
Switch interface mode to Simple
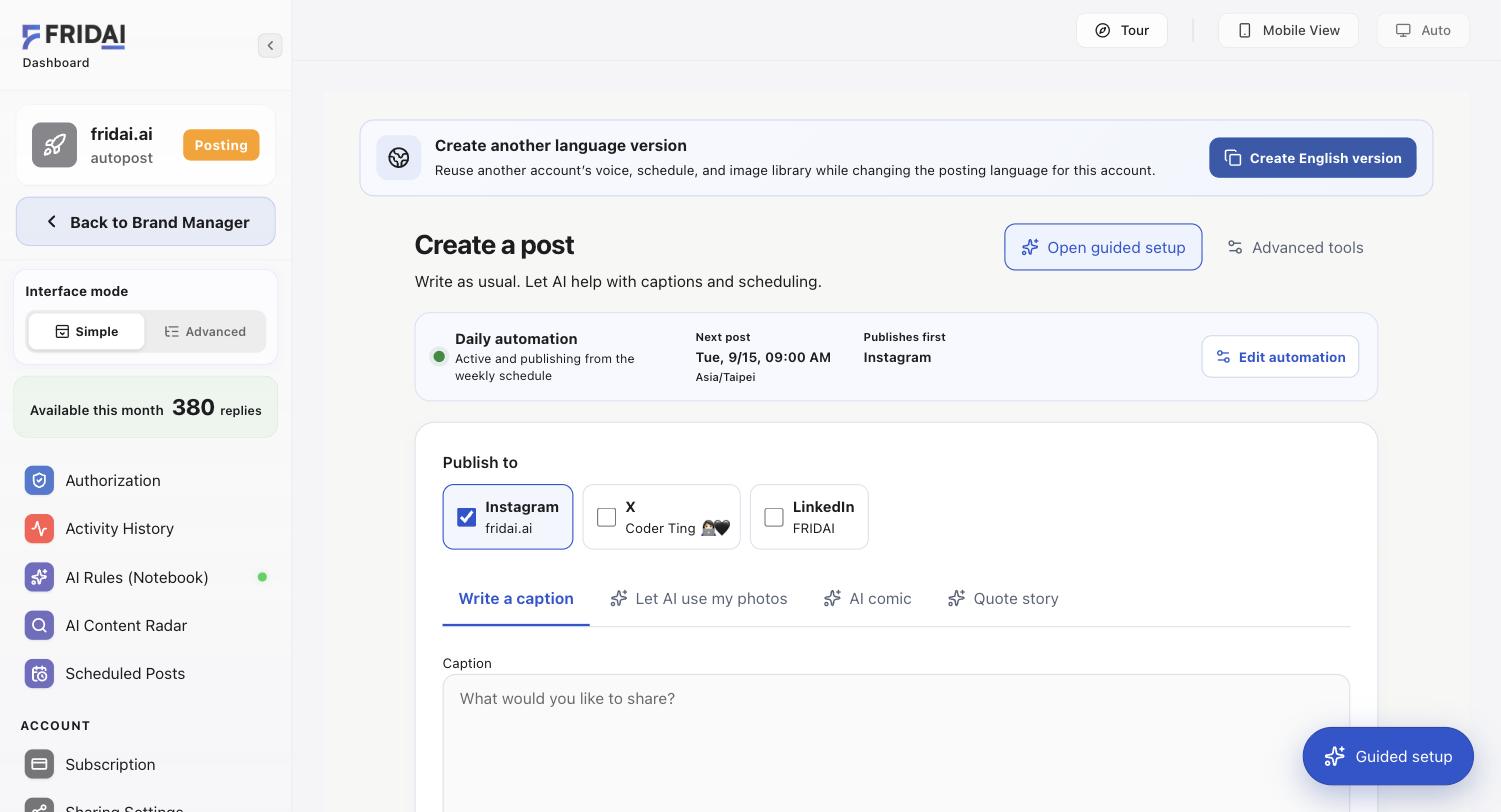point(86,332)
